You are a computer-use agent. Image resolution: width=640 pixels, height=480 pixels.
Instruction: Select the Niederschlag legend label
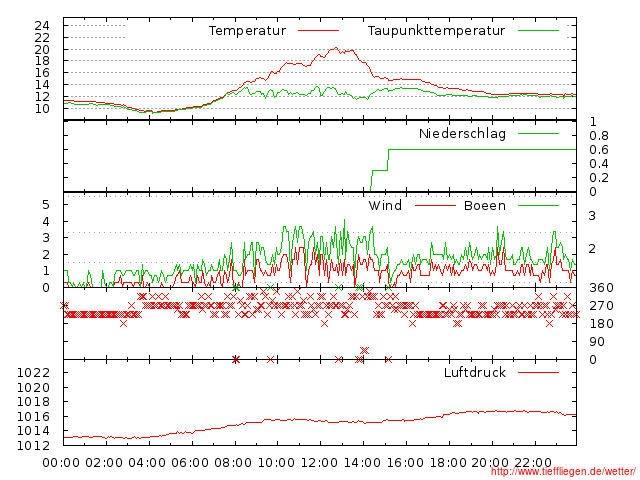(x=462, y=133)
